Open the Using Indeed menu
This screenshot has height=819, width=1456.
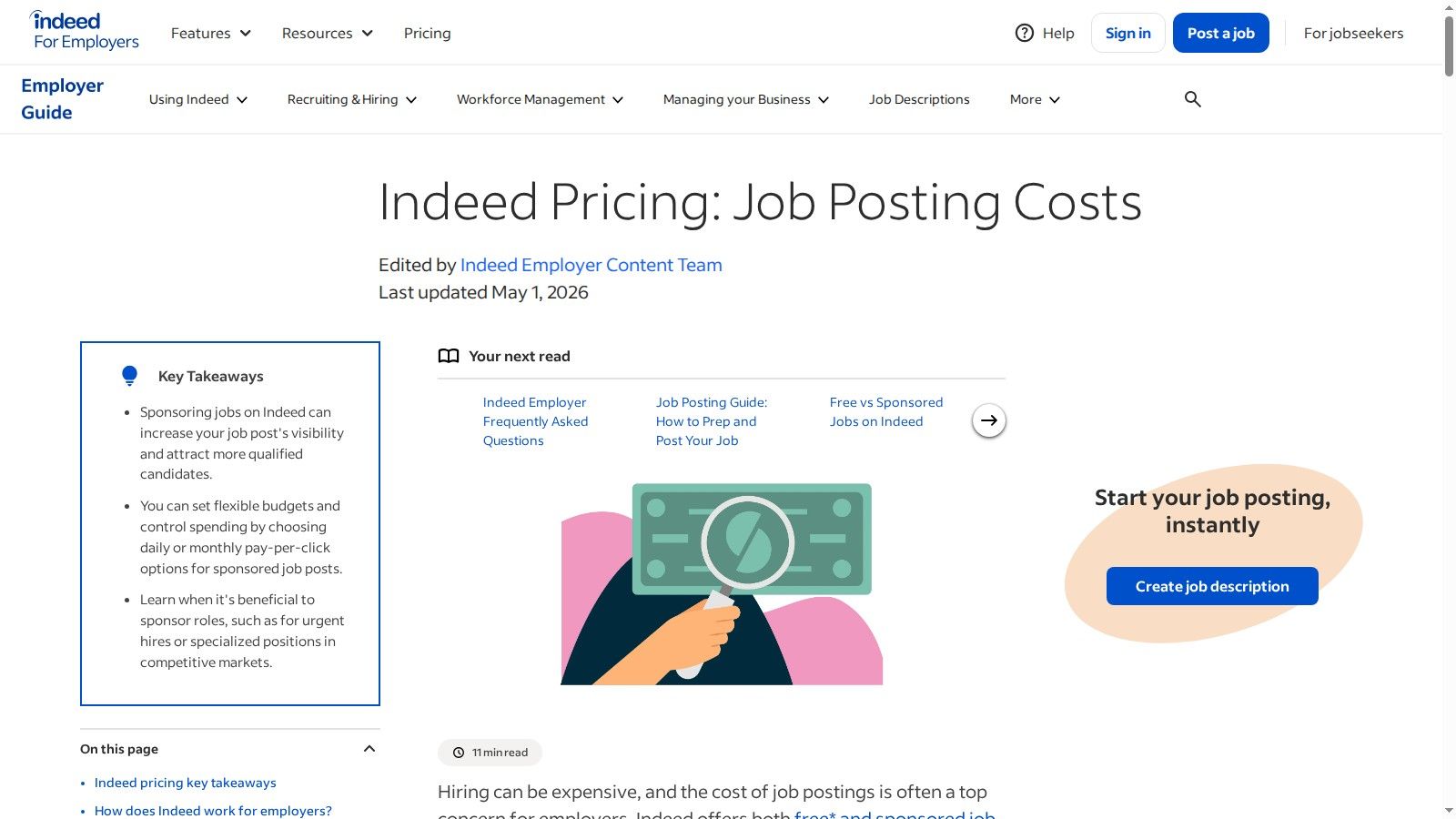tap(198, 99)
